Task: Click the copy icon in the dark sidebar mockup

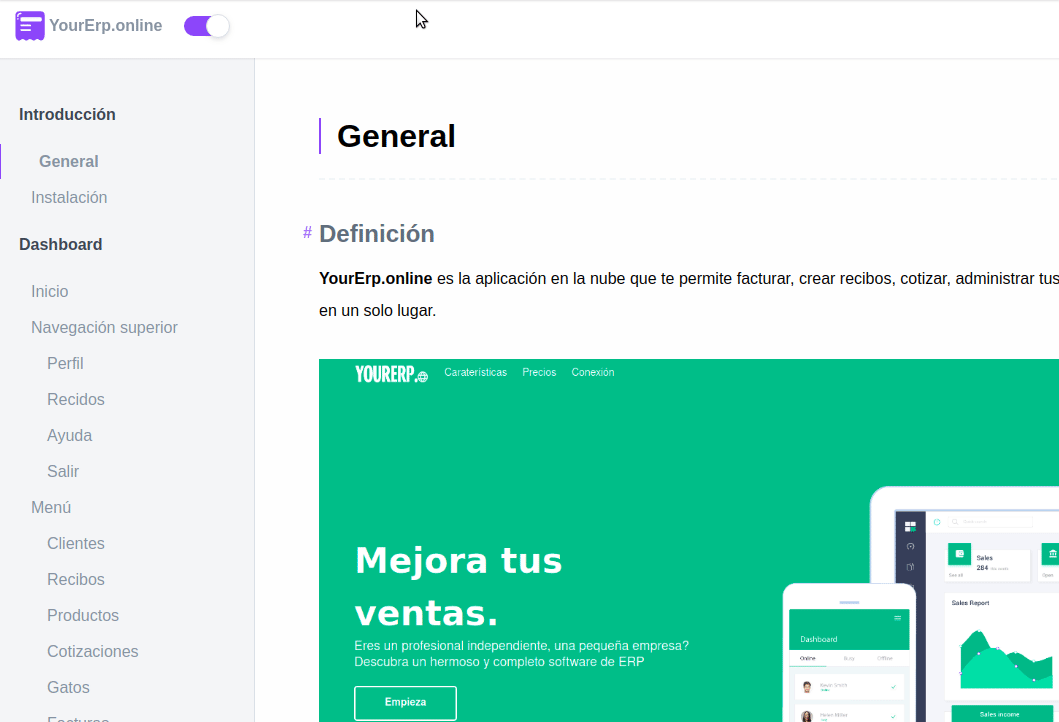Action: [x=910, y=567]
